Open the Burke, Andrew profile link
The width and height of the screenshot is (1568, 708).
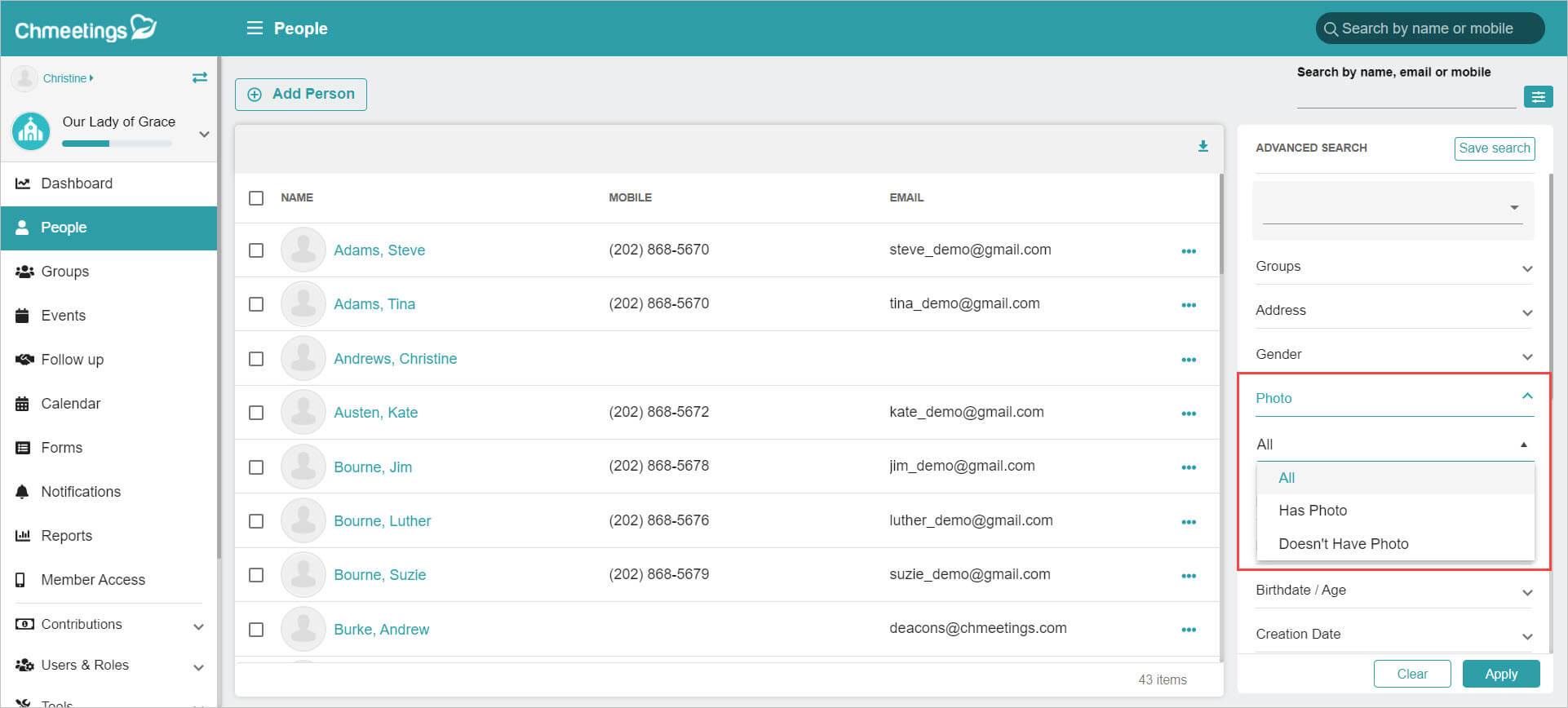pos(381,630)
